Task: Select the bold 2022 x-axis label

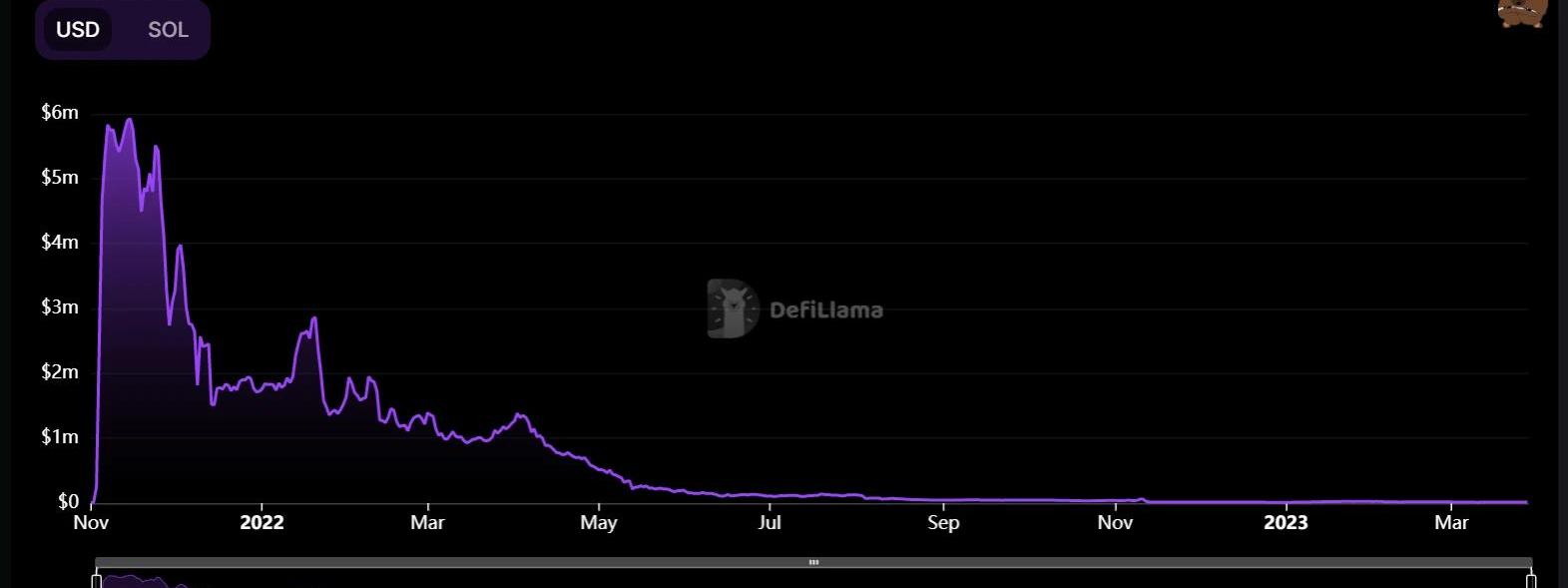Action: (x=261, y=522)
